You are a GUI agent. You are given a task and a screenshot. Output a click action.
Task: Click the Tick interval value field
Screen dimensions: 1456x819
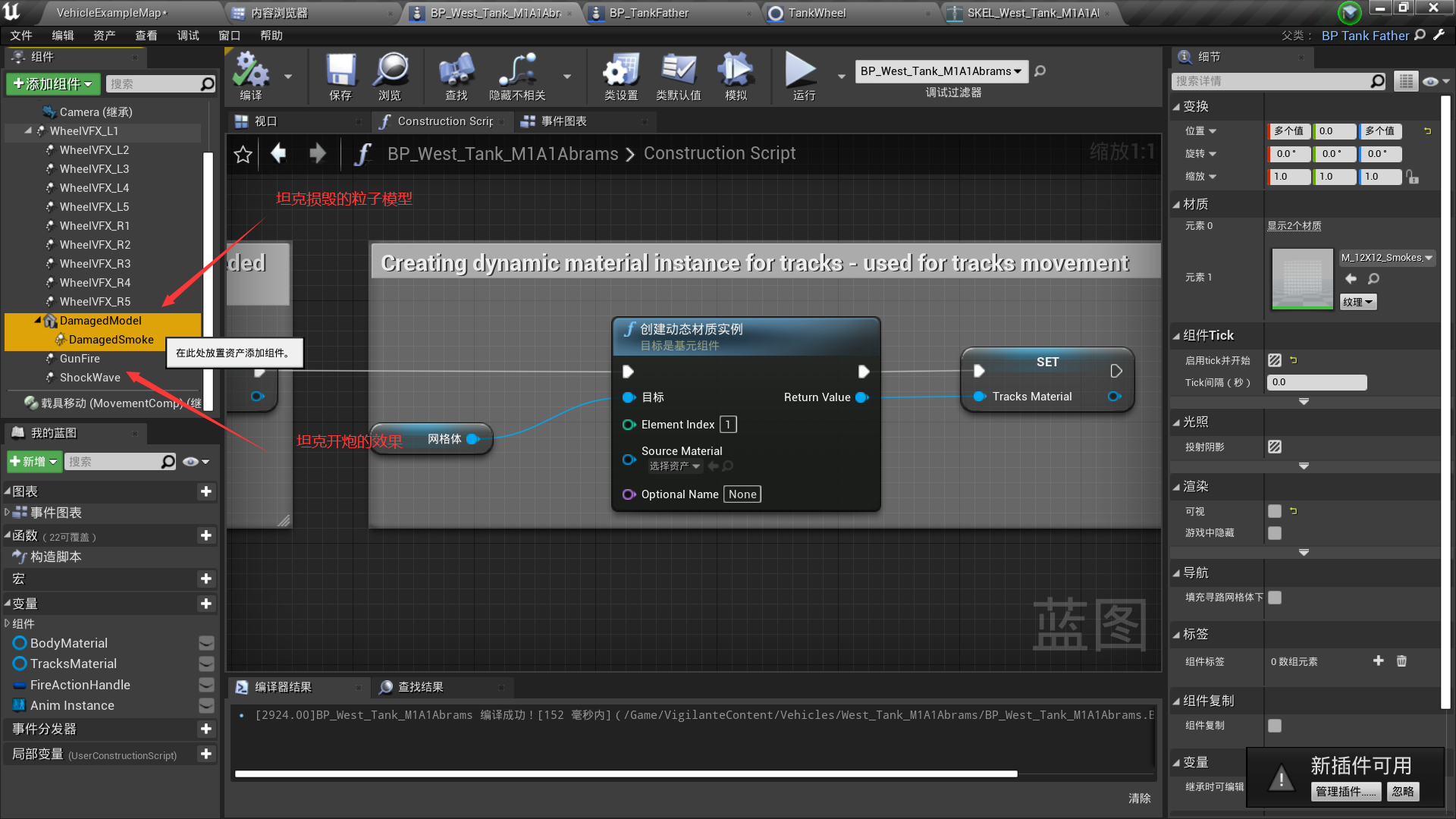(1316, 382)
